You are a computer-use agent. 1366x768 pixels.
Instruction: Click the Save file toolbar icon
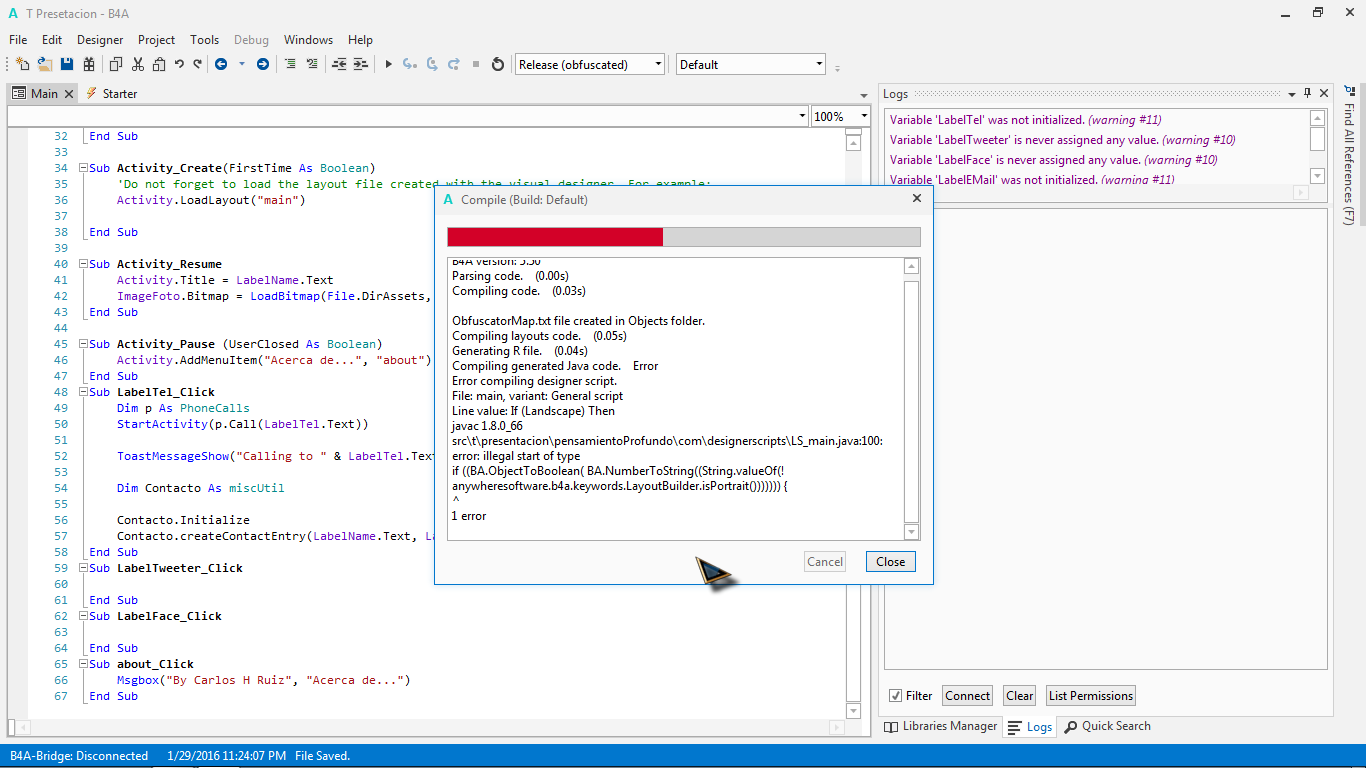tap(67, 64)
